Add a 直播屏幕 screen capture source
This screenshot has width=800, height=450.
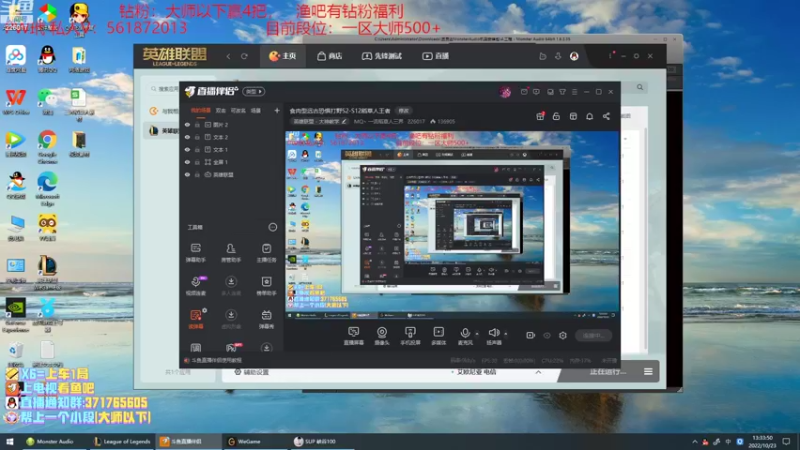[353, 336]
